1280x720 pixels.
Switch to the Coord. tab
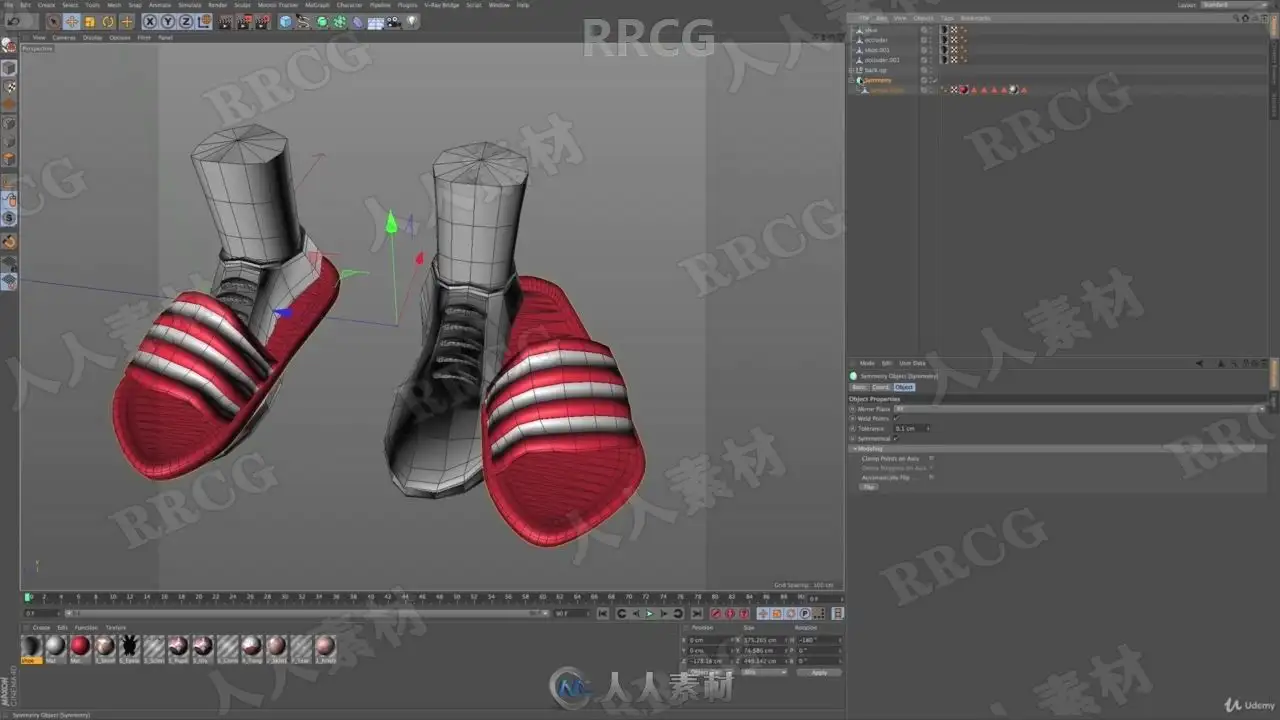pyautogui.click(x=881, y=387)
